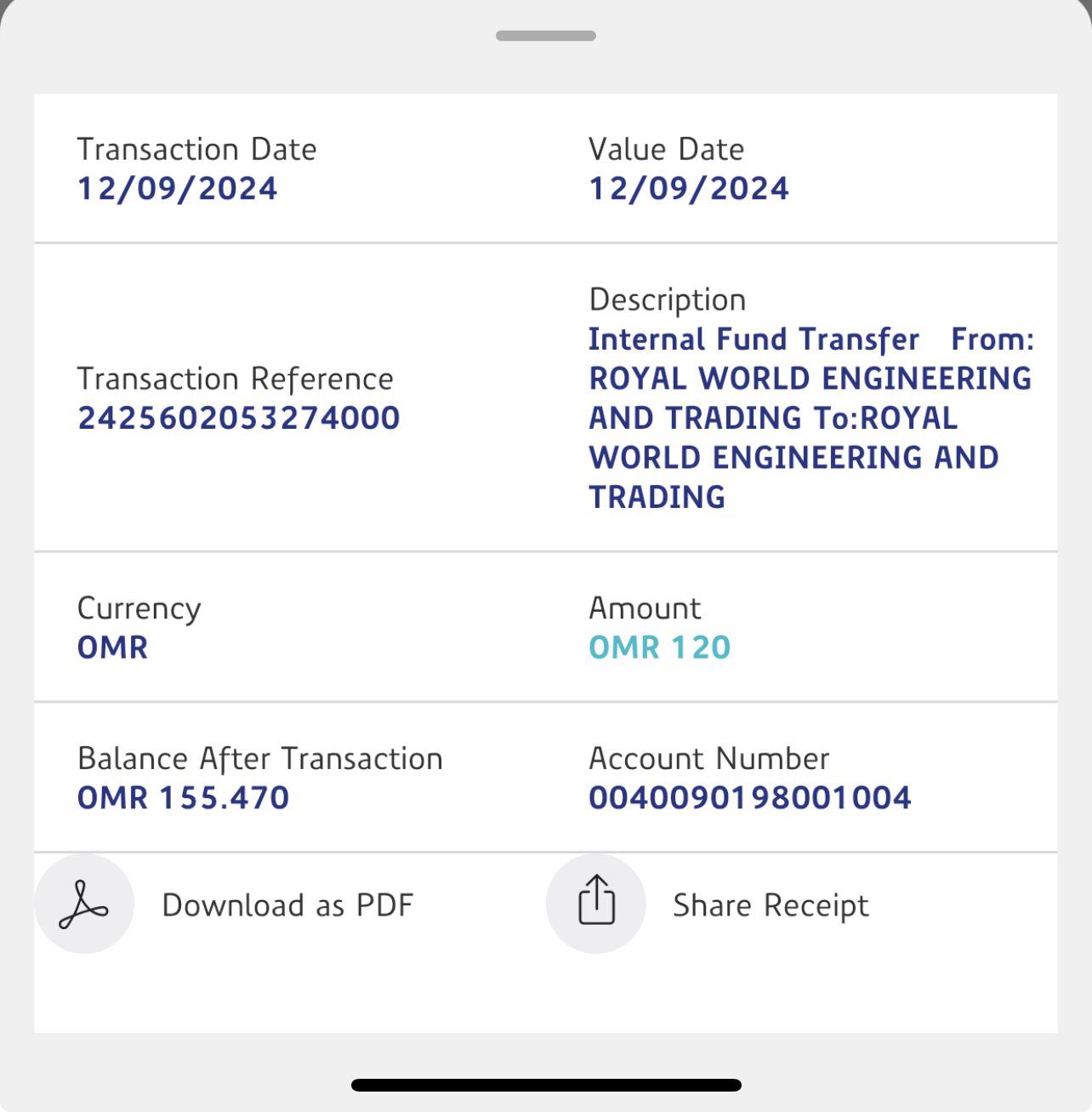Tap the Amount label
The height and width of the screenshot is (1112, 1092).
tap(645, 608)
